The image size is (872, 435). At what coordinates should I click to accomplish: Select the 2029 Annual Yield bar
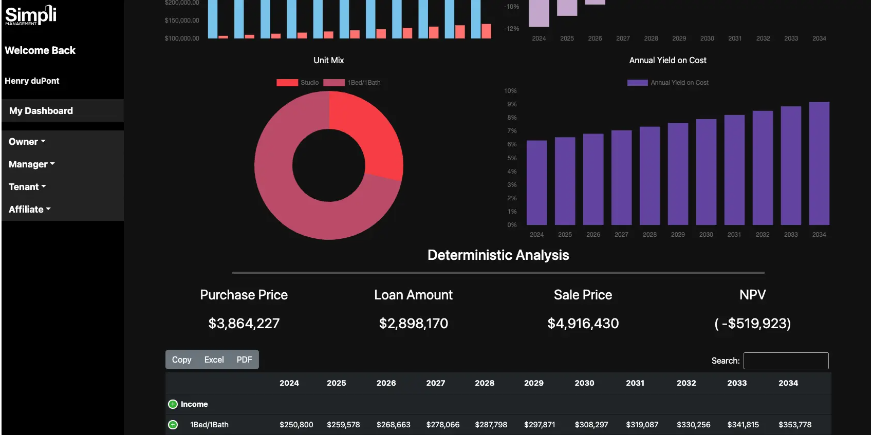[678, 174]
